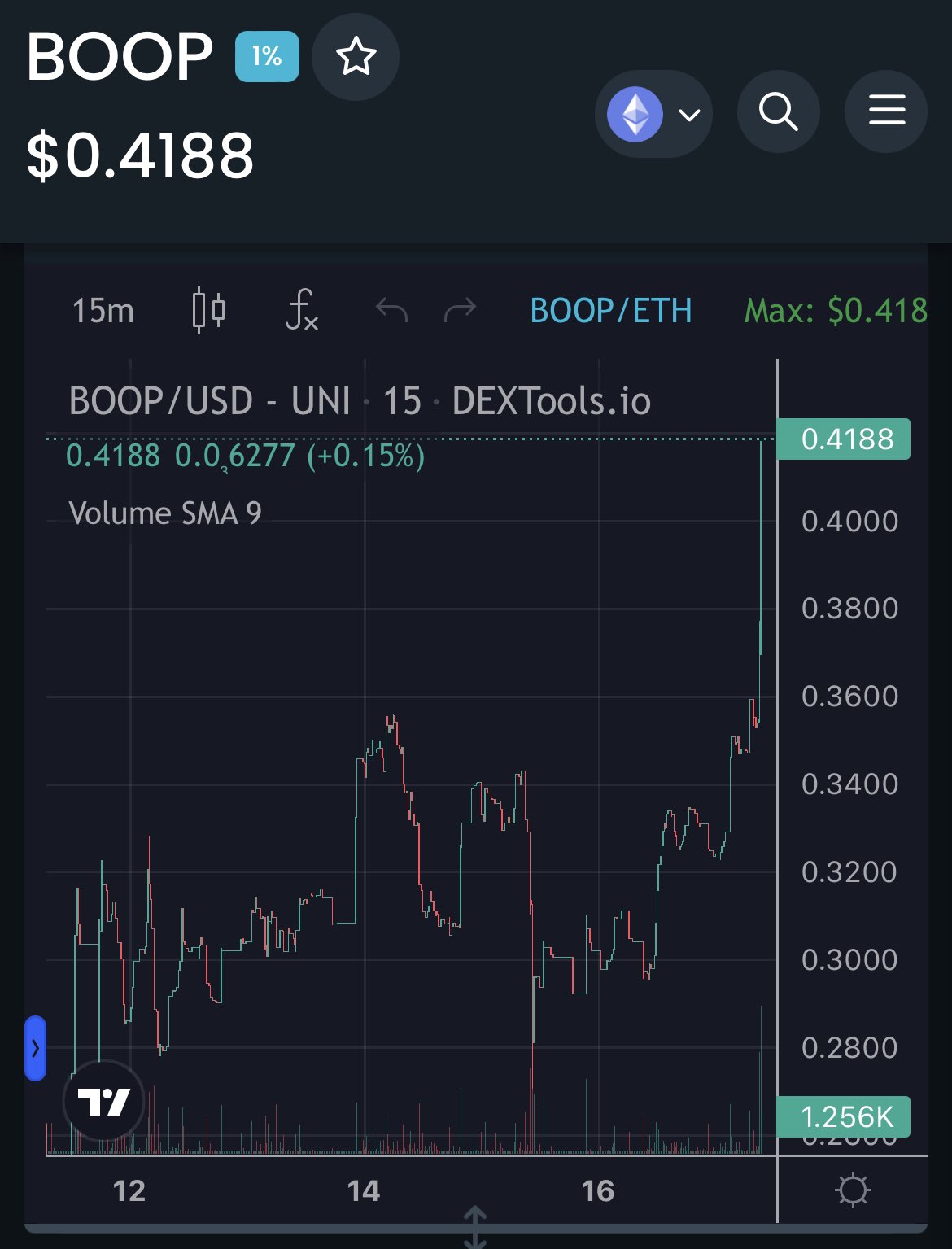Click the 0.3200 price axis value

[849, 872]
